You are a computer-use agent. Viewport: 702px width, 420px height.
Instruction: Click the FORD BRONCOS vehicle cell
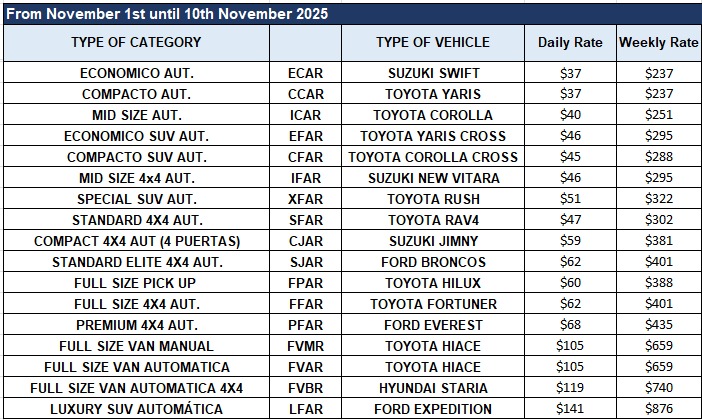(x=433, y=262)
